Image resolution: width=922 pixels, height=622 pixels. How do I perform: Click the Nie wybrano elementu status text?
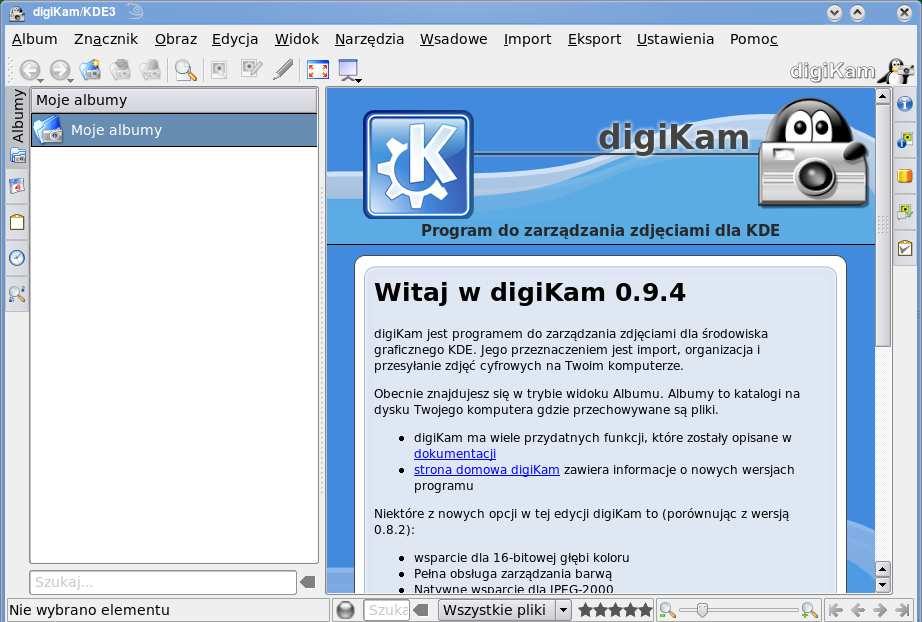pos(89,610)
